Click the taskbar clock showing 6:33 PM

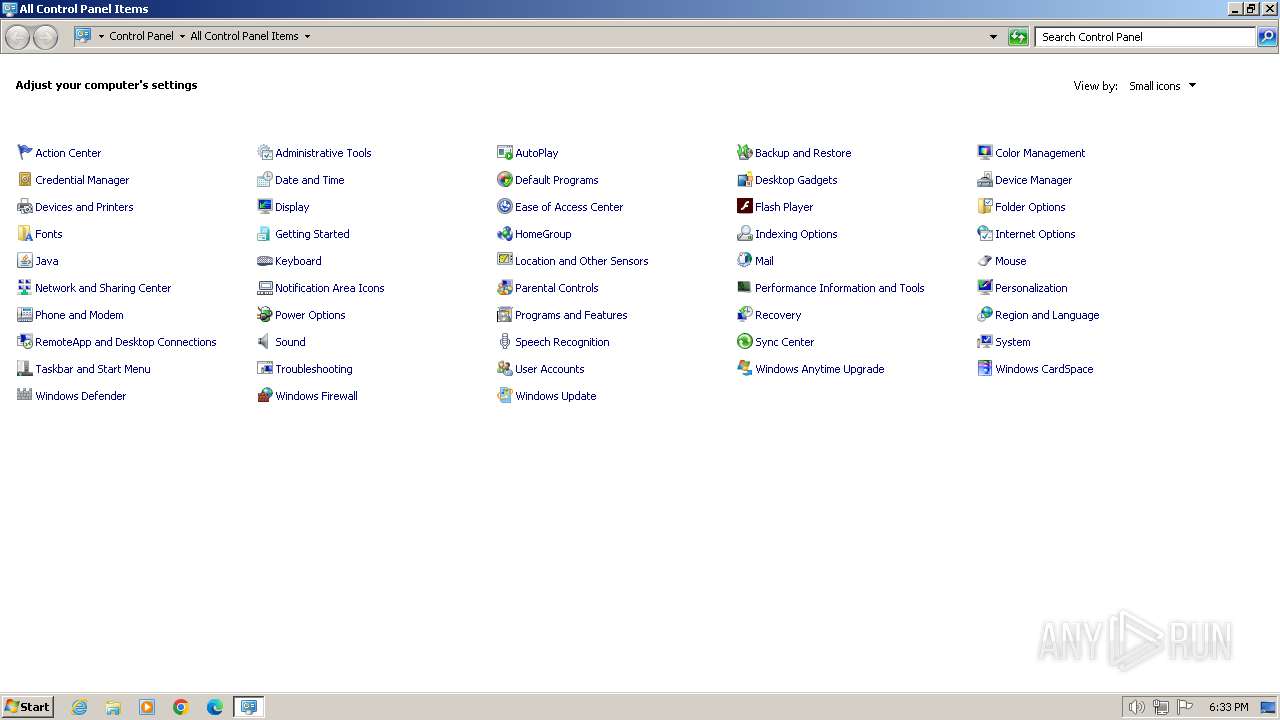click(1228, 707)
